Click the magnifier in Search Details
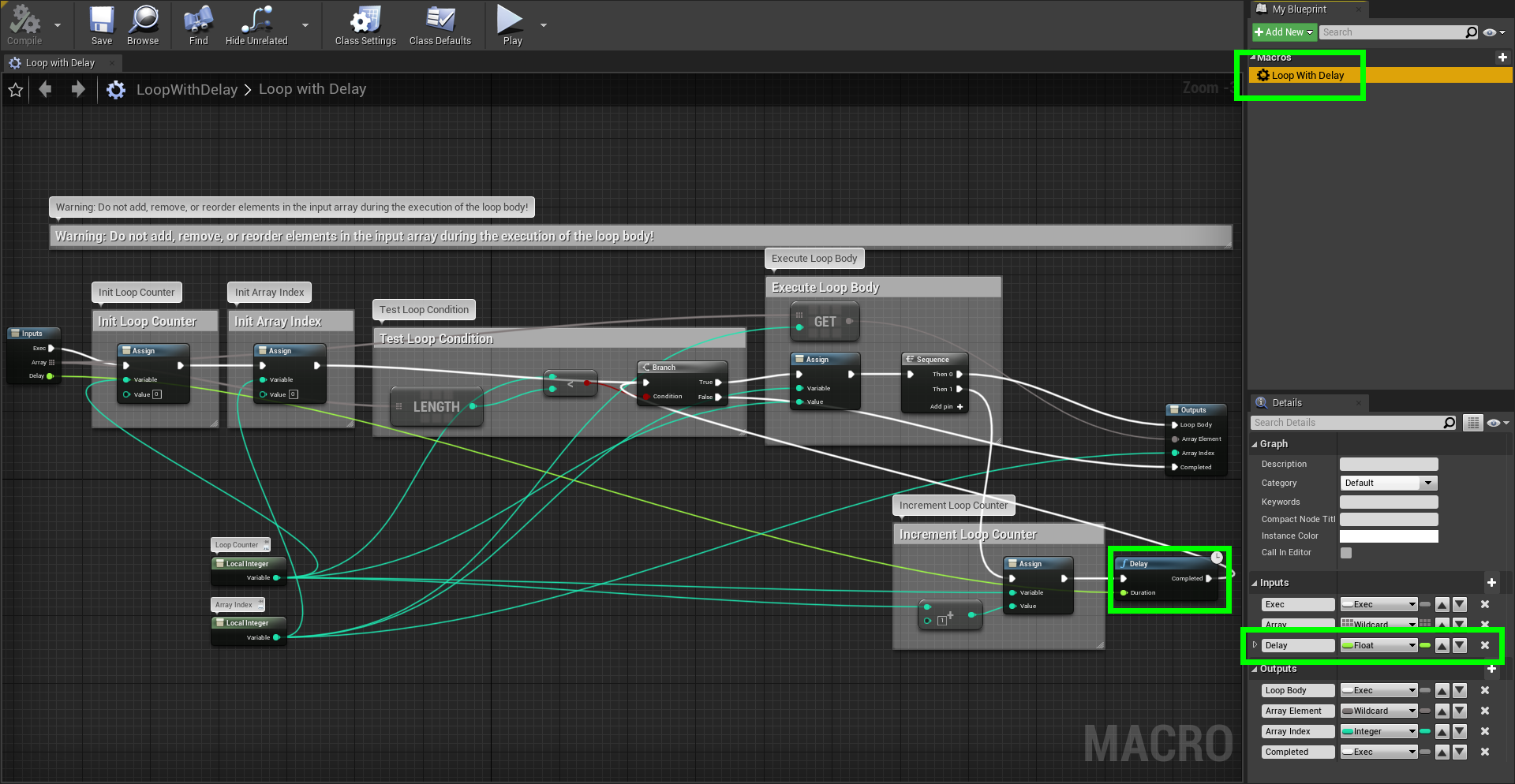This screenshot has width=1515, height=784. pyautogui.click(x=1449, y=423)
